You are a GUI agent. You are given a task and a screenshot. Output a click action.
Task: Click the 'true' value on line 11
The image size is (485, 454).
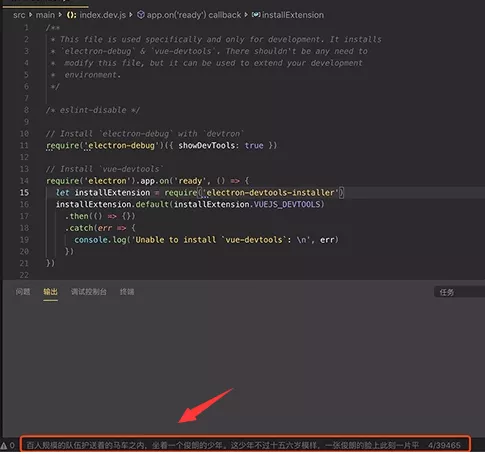(254, 145)
